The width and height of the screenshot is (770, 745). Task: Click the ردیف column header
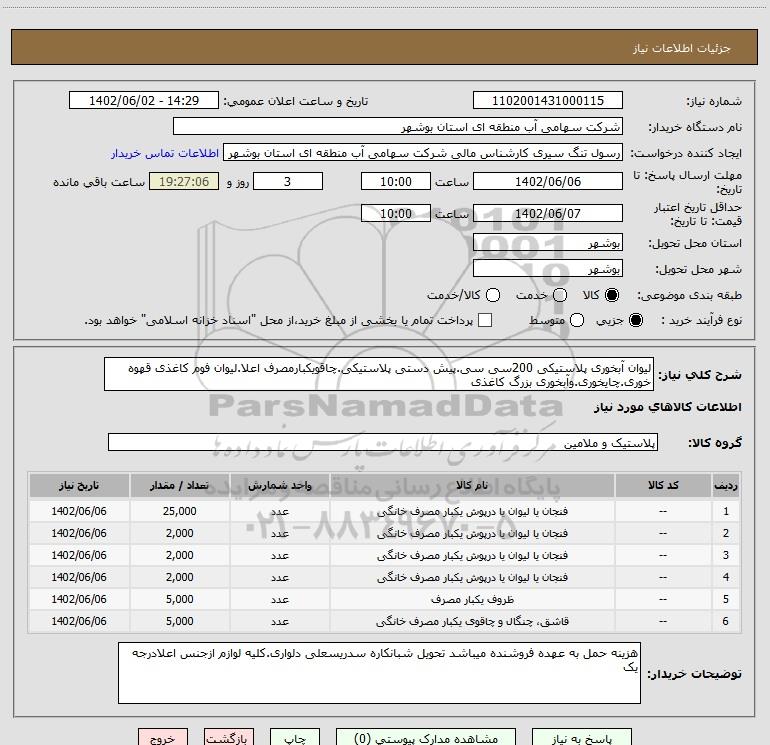726,485
